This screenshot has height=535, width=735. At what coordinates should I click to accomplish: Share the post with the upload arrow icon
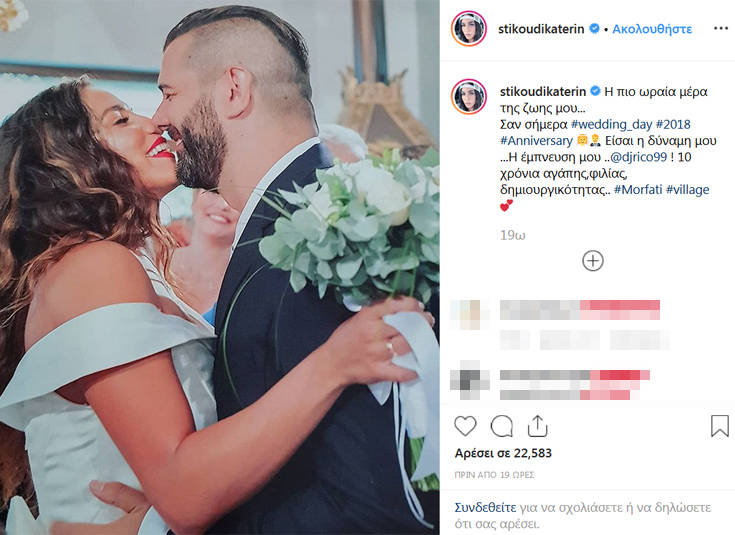point(538,426)
